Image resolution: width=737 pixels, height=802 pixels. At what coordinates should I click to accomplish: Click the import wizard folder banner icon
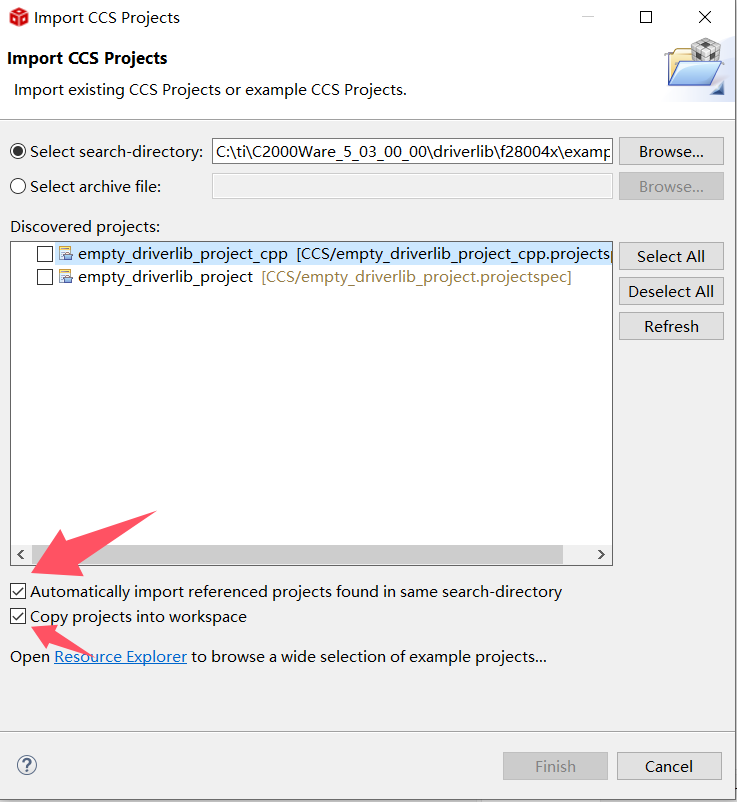(696, 68)
